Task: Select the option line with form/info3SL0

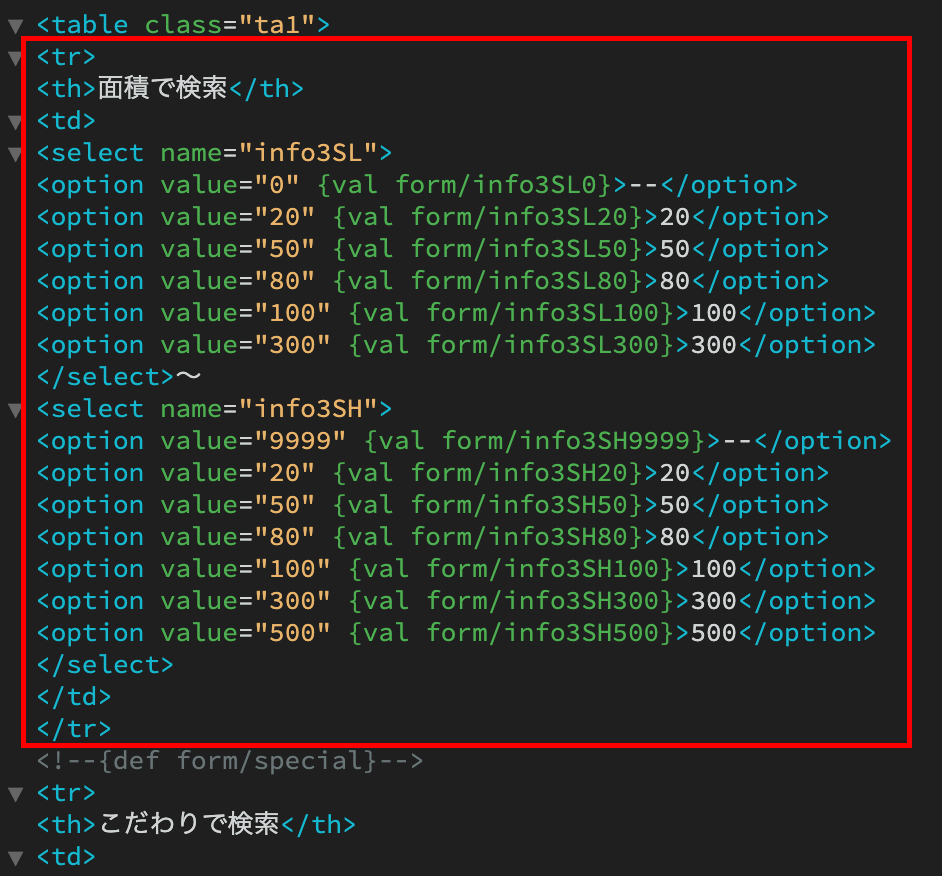Action: click(417, 184)
